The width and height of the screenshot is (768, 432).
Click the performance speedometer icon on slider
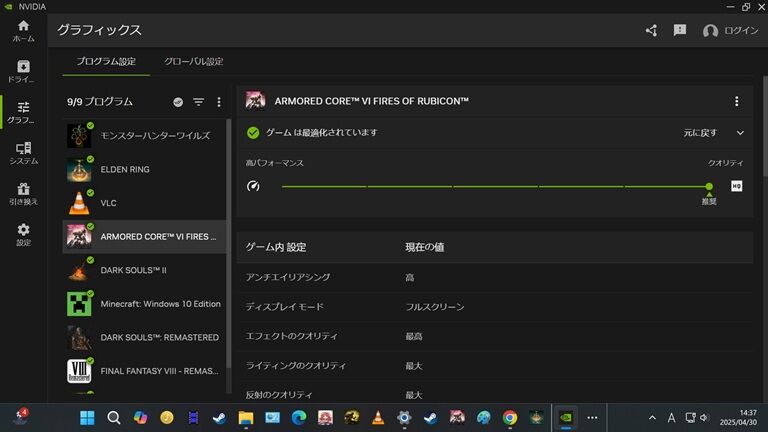point(253,186)
